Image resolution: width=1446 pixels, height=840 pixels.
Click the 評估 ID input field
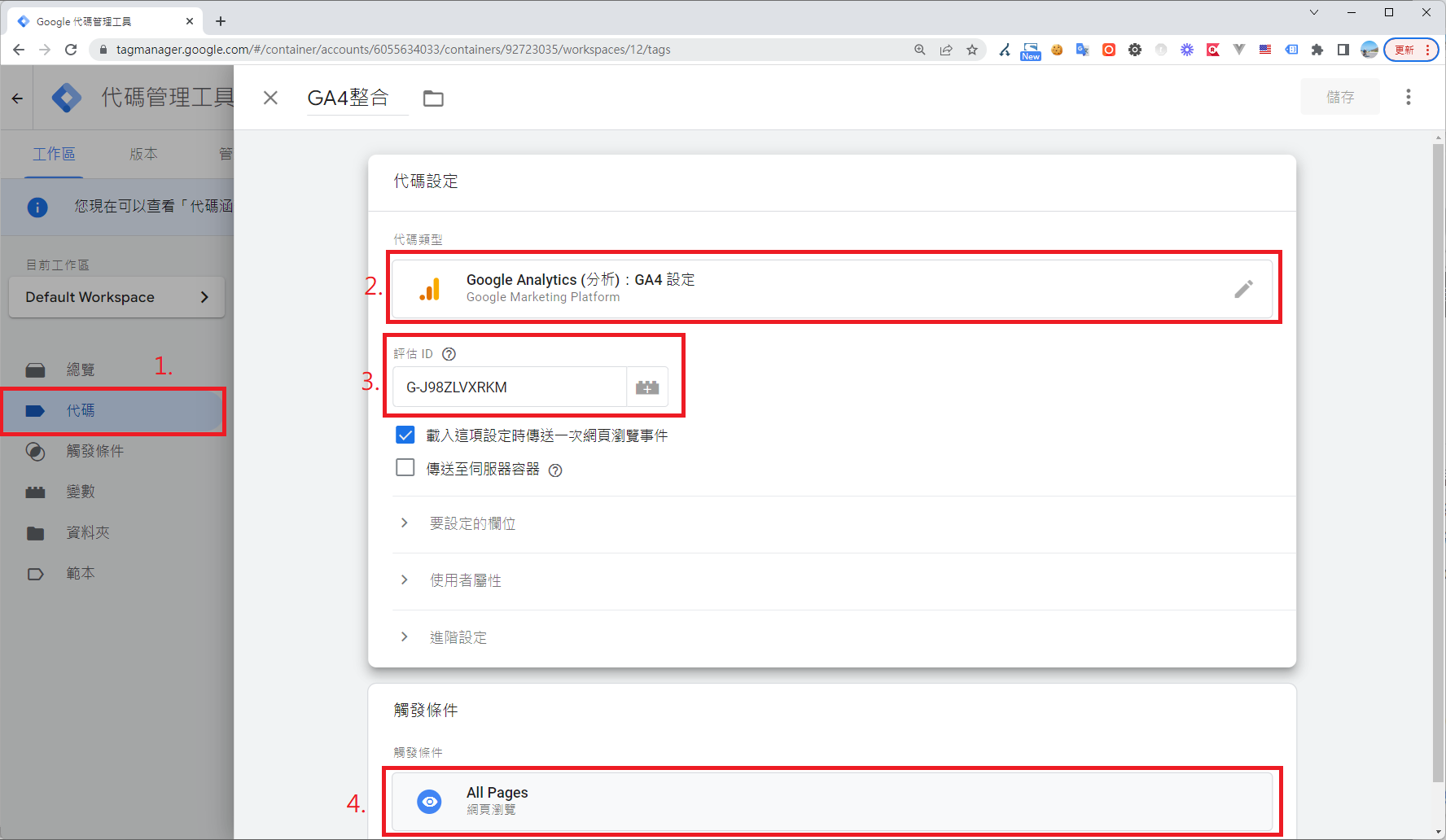(x=509, y=387)
